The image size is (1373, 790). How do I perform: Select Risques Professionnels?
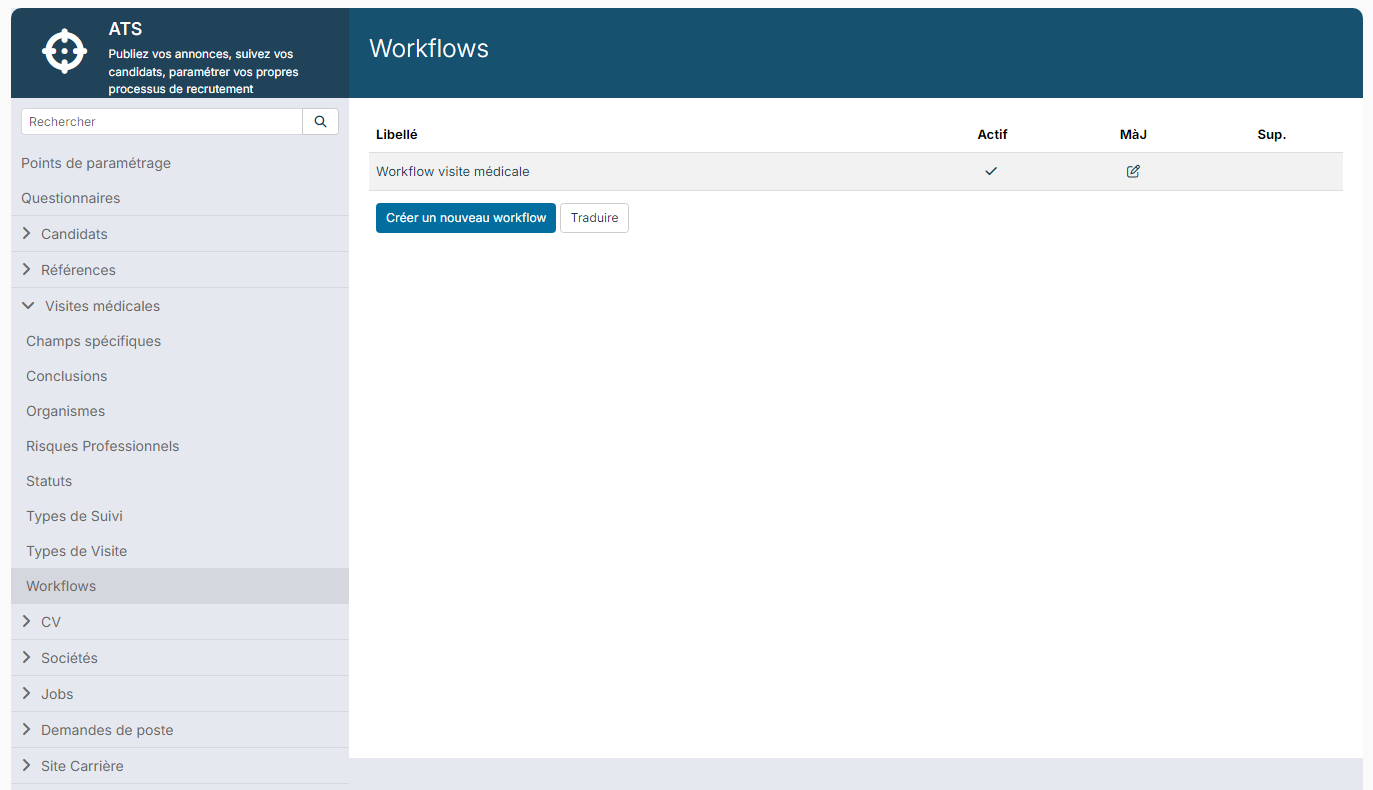[x=102, y=446]
